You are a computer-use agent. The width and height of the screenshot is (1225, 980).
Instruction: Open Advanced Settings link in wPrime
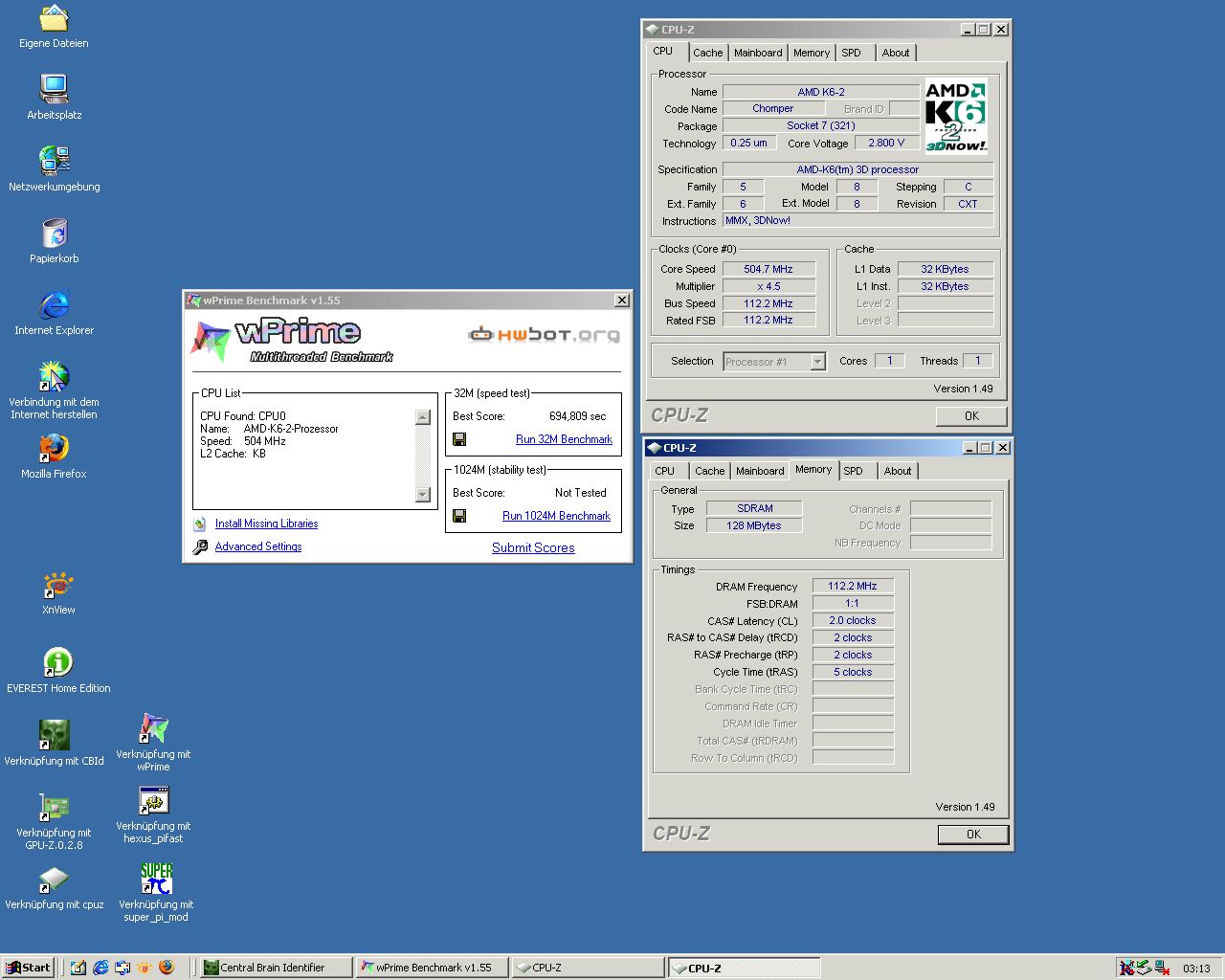point(258,546)
